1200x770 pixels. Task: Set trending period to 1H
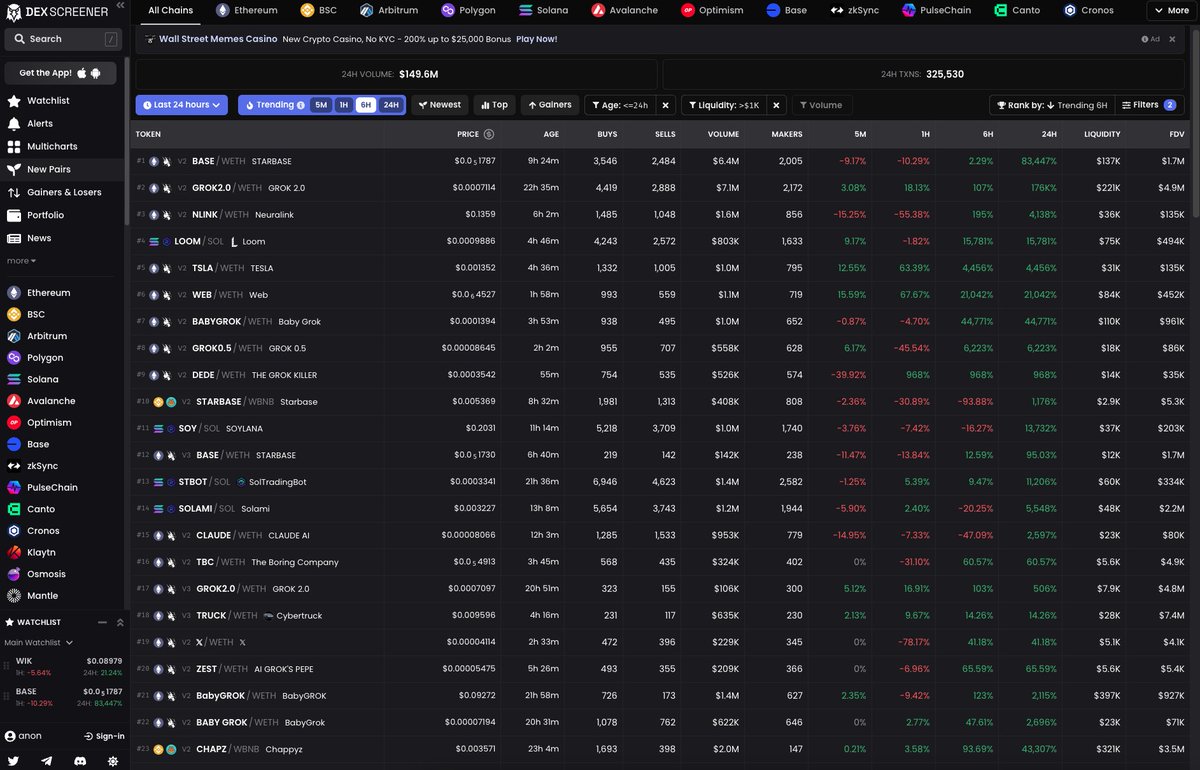343,105
